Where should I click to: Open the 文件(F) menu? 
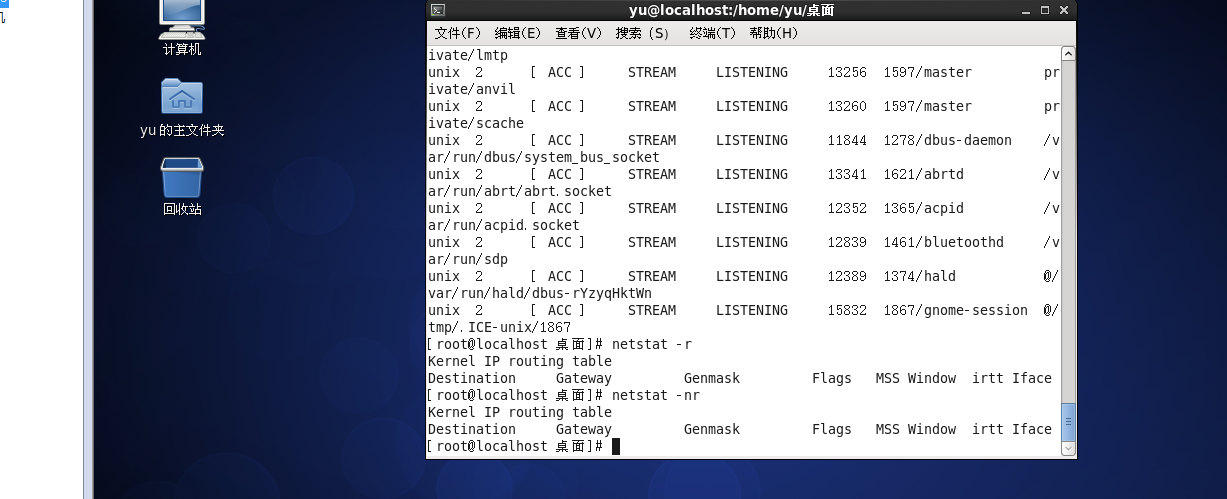click(x=458, y=33)
